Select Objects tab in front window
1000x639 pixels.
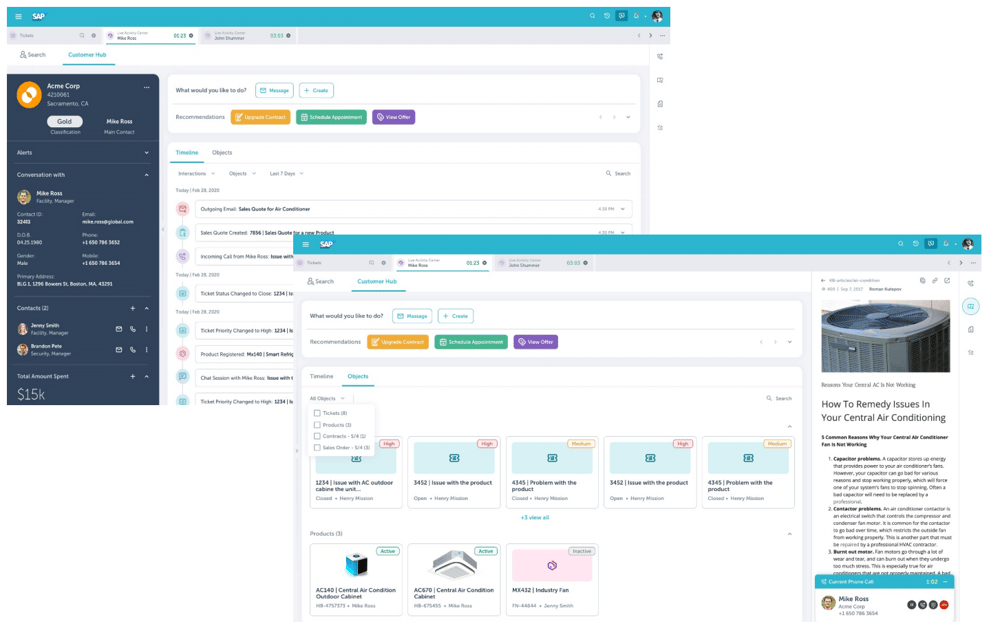(358, 376)
